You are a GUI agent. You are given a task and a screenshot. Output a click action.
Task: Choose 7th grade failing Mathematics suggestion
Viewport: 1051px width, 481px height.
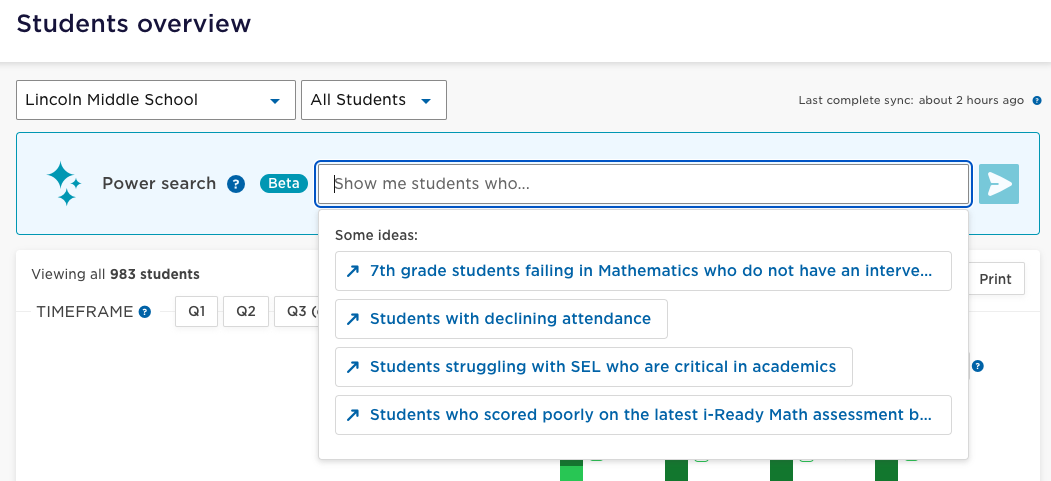point(643,271)
